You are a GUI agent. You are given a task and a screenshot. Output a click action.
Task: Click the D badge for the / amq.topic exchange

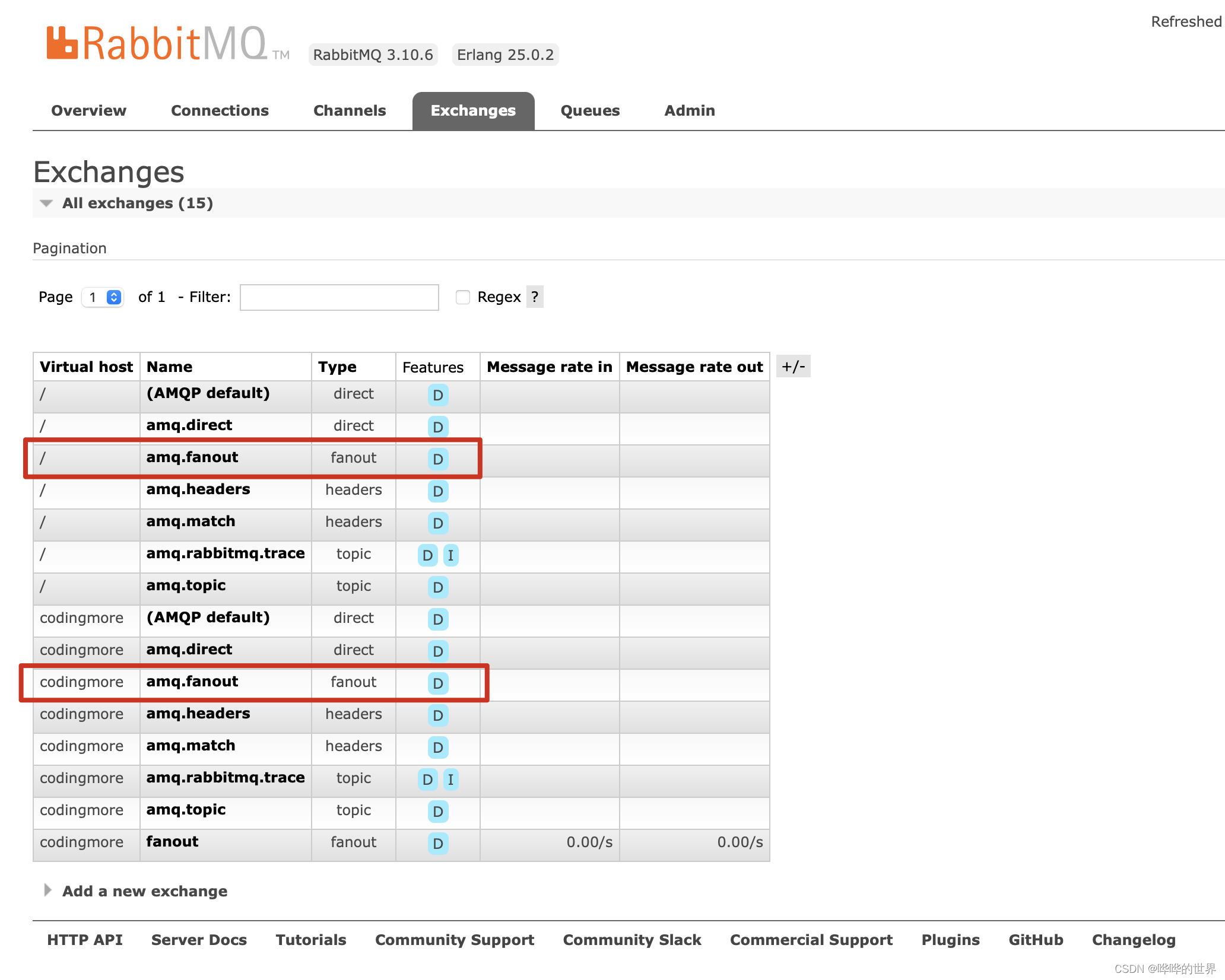[438, 587]
